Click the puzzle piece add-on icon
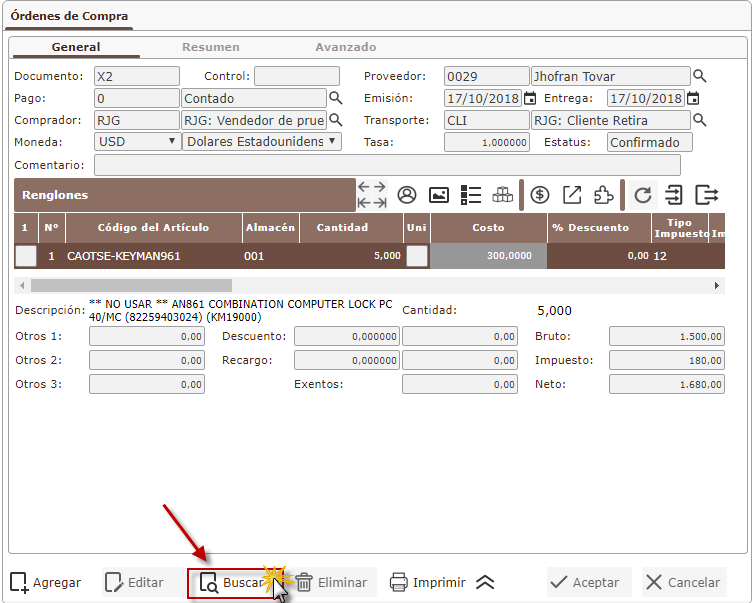Viewport: 755px width, 603px height. click(603, 195)
